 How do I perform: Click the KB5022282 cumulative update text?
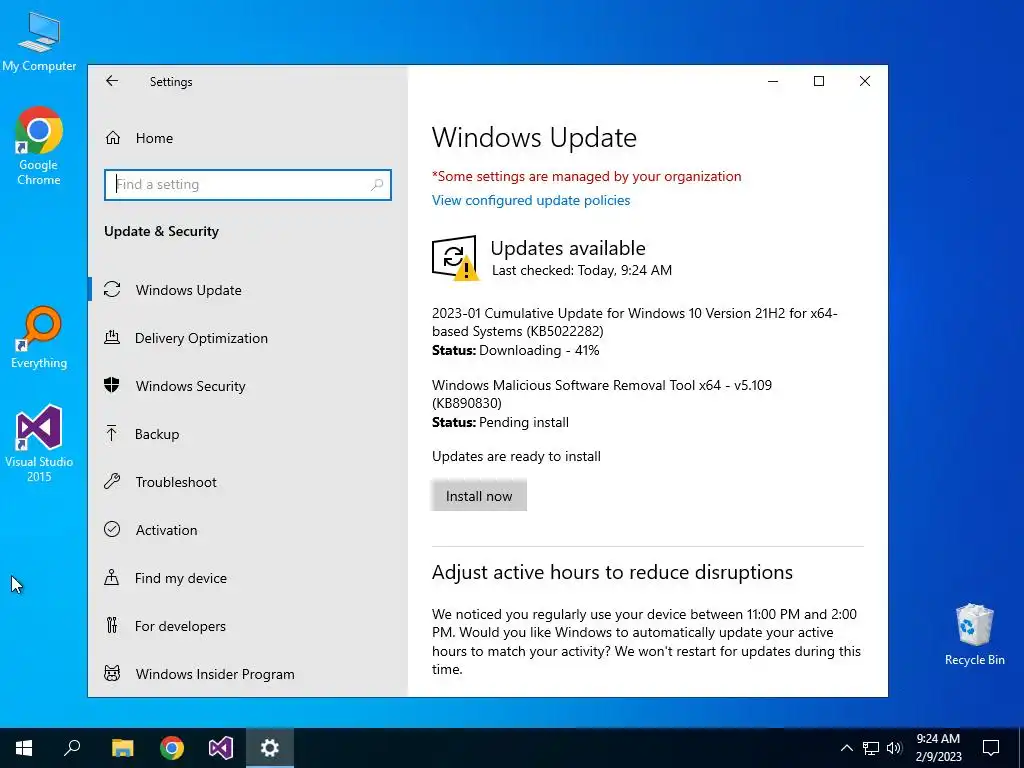[635, 322]
